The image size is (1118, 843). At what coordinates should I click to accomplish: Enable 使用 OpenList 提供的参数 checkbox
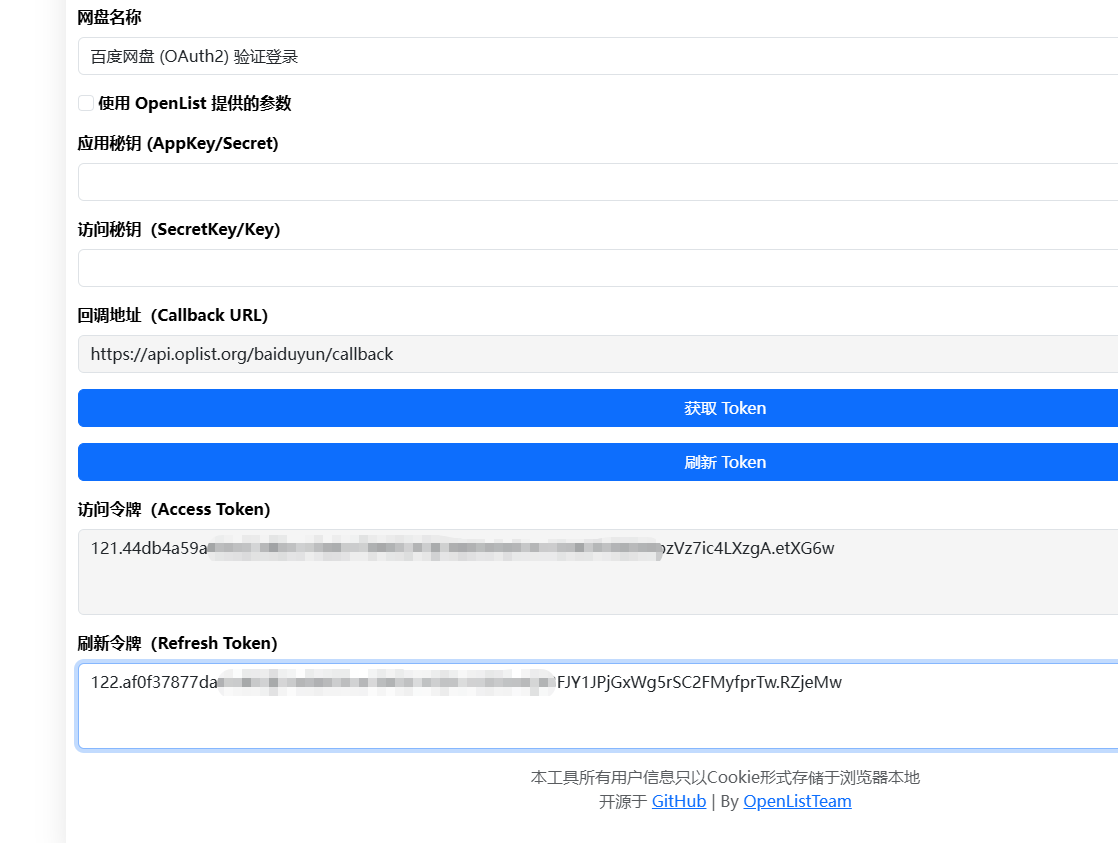click(86, 103)
